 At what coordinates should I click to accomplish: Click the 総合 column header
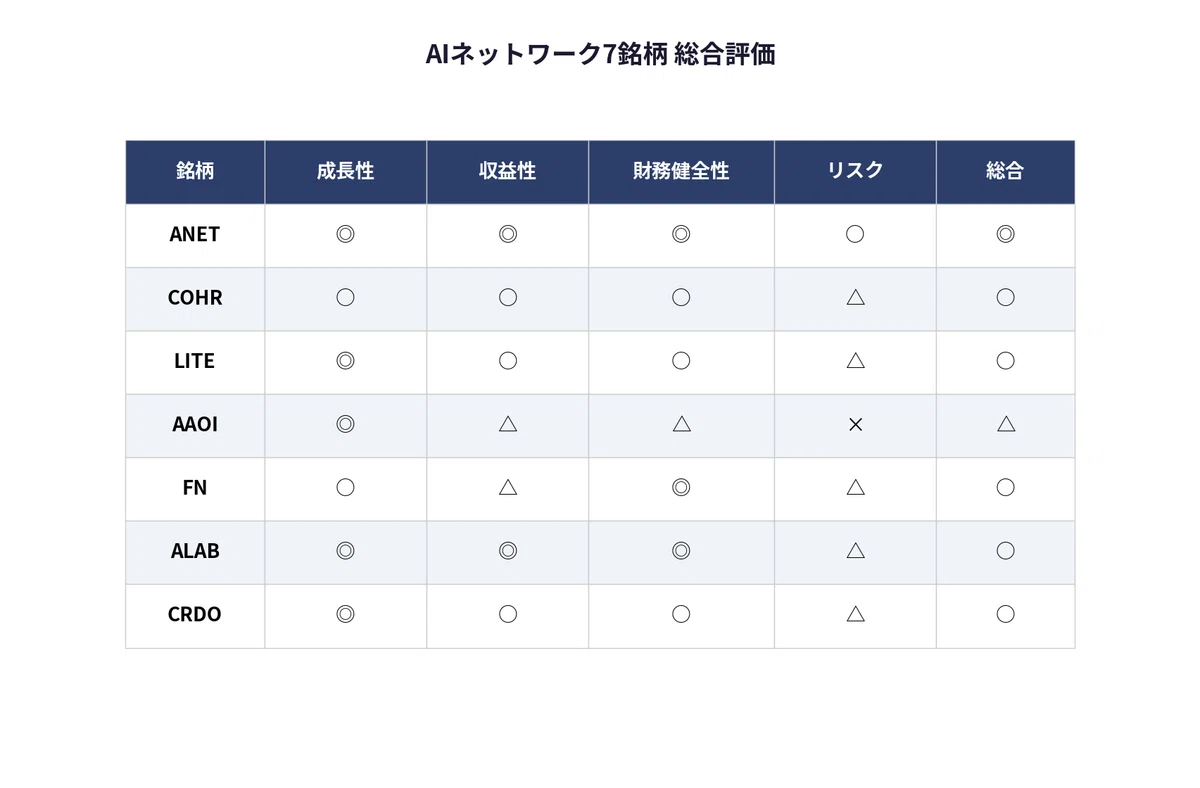1005,171
